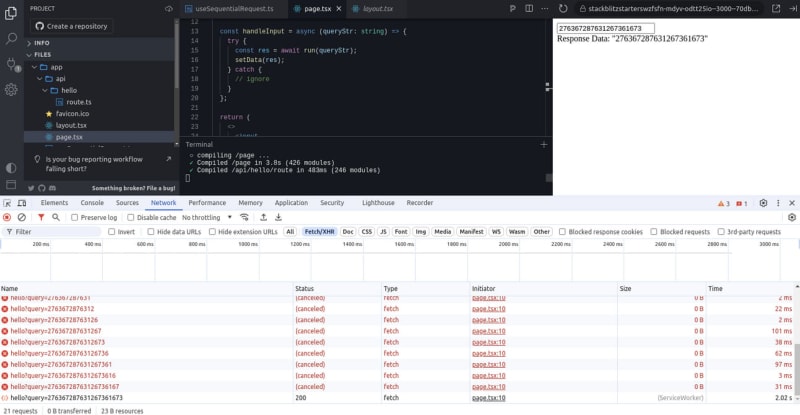Toggle the network filter funnel icon
800x415 pixels.
(41, 217)
